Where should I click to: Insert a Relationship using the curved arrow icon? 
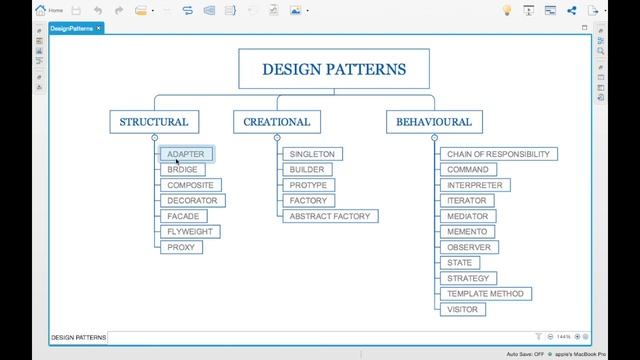188,11
